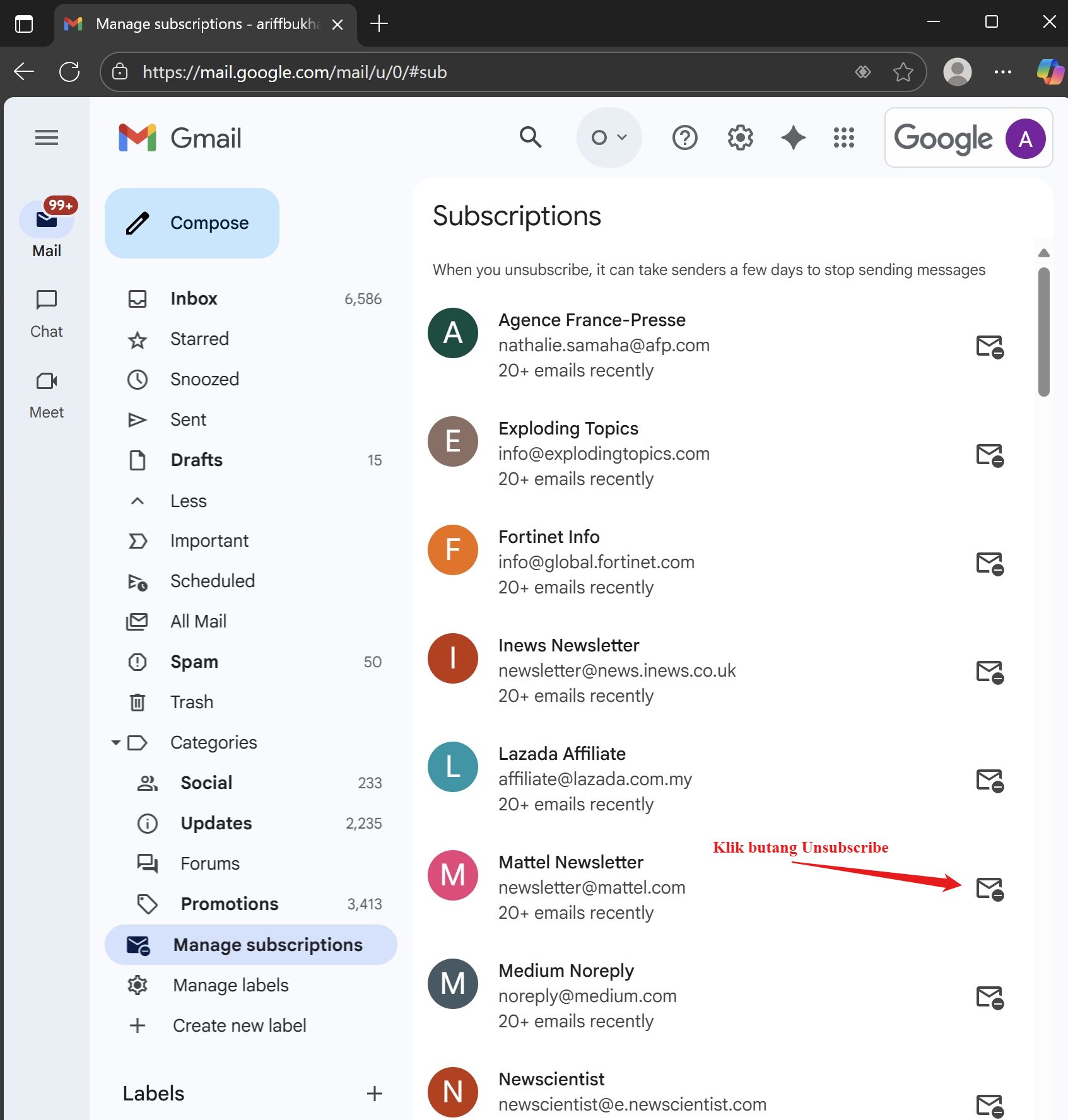Click the address bar URL
The width and height of the screenshot is (1068, 1120).
295,72
